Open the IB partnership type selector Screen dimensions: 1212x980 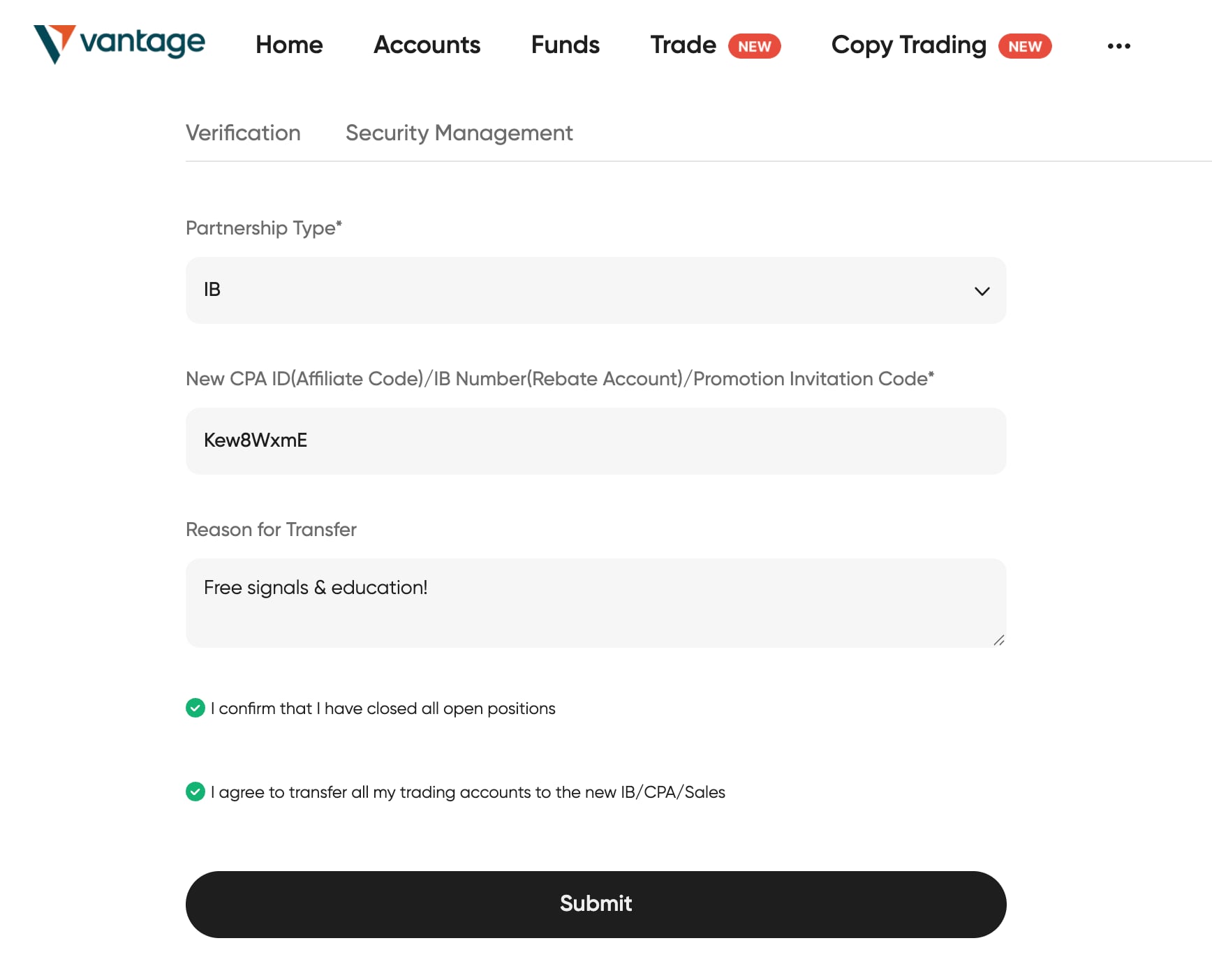coord(596,290)
